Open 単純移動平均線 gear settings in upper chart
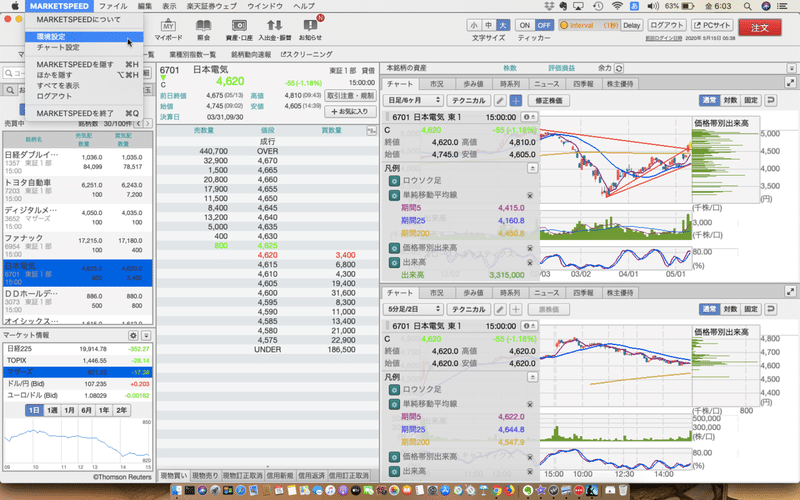Screen dimensions: 800x500 coord(394,195)
